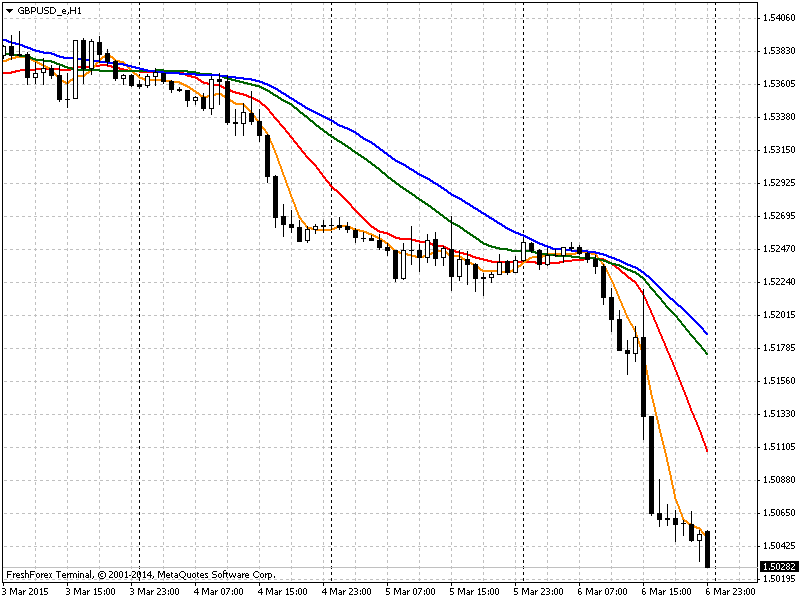This screenshot has width=800, height=600.
Task: Click the 1.51105 price axis label
Action: [x=779, y=447]
